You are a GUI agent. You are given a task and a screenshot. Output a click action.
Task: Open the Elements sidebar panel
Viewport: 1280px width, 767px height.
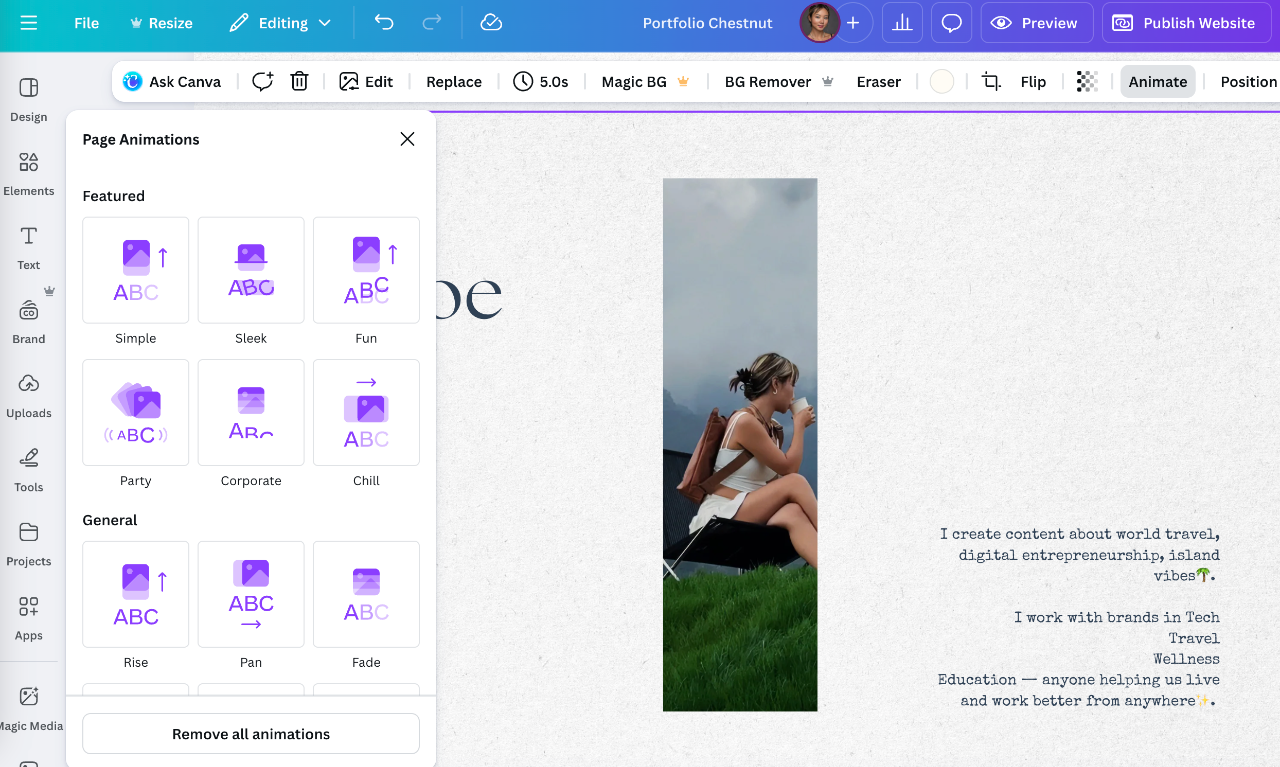(x=29, y=172)
